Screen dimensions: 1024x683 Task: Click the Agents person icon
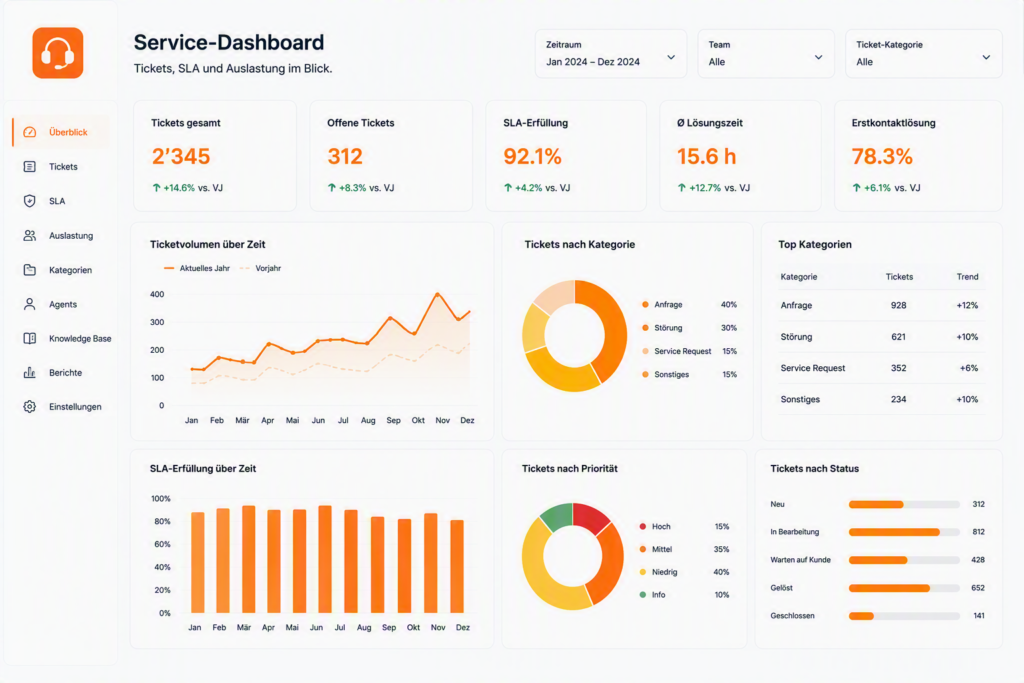29,304
